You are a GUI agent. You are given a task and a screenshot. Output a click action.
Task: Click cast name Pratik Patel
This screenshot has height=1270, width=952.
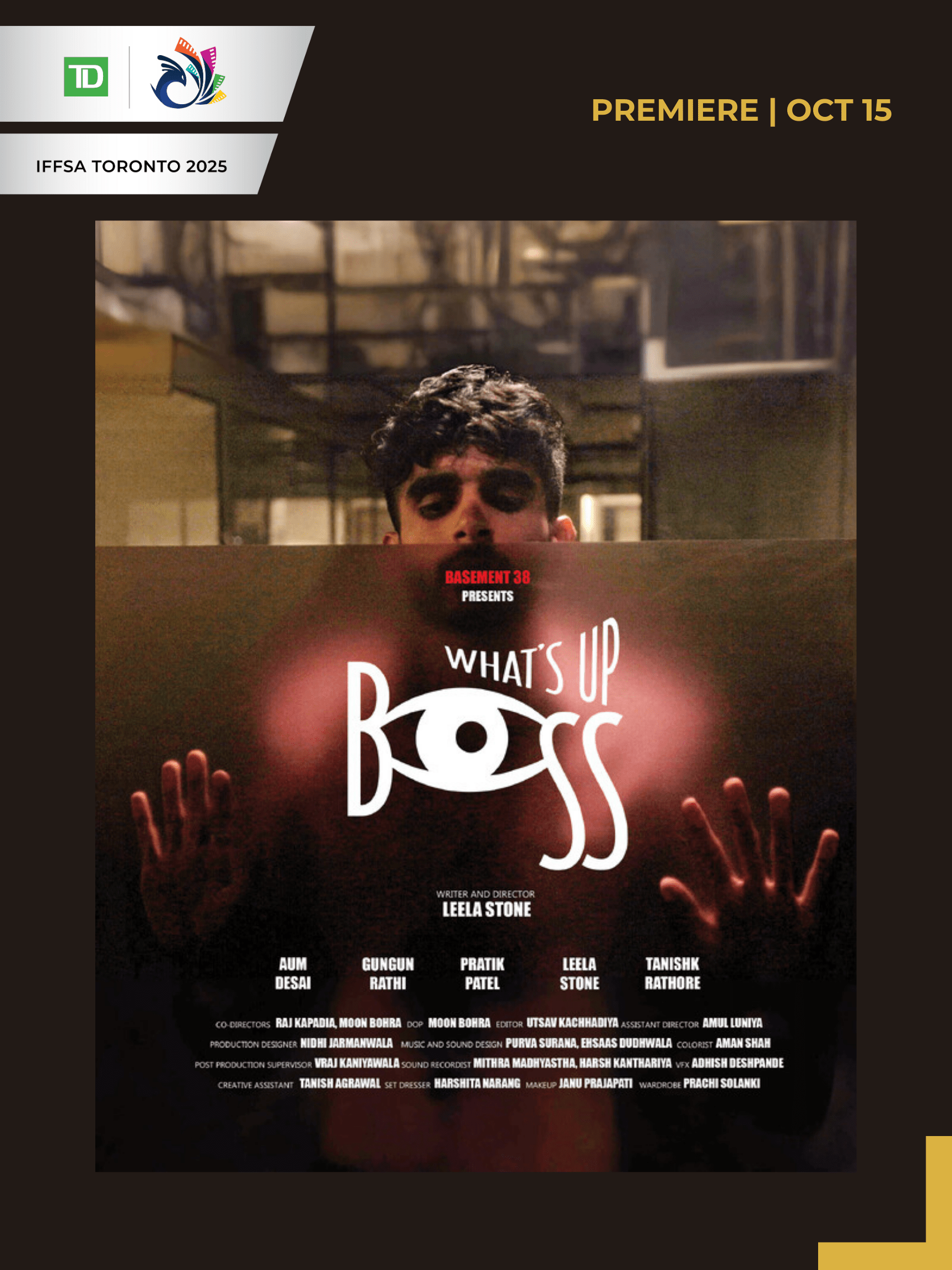[x=482, y=973]
